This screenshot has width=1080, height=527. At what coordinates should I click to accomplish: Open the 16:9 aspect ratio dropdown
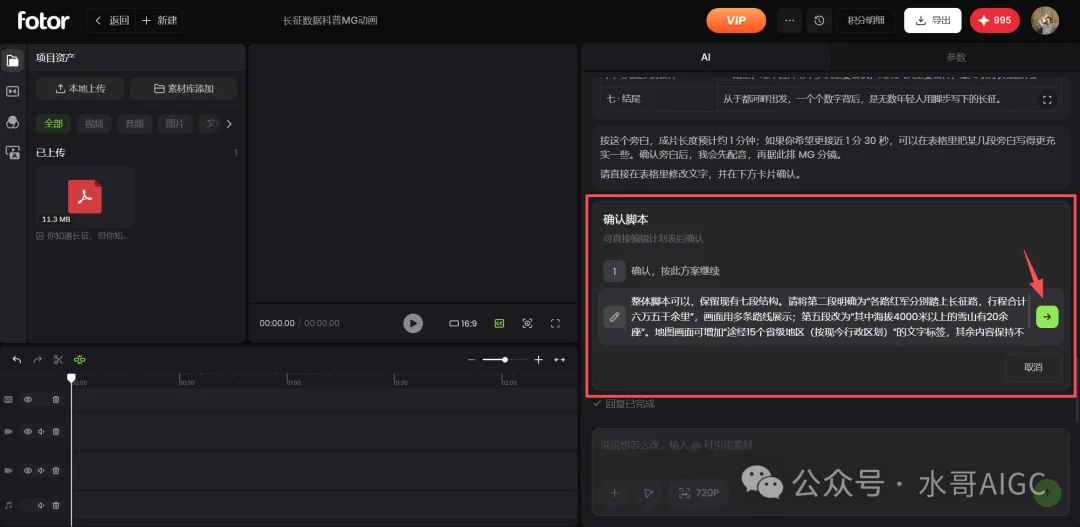pyautogui.click(x=463, y=323)
